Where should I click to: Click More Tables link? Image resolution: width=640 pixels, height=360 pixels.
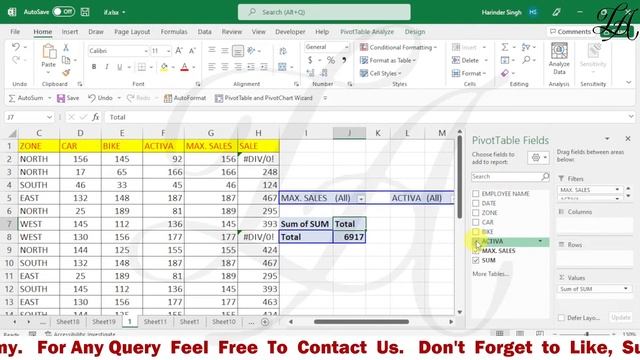click(490, 274)
